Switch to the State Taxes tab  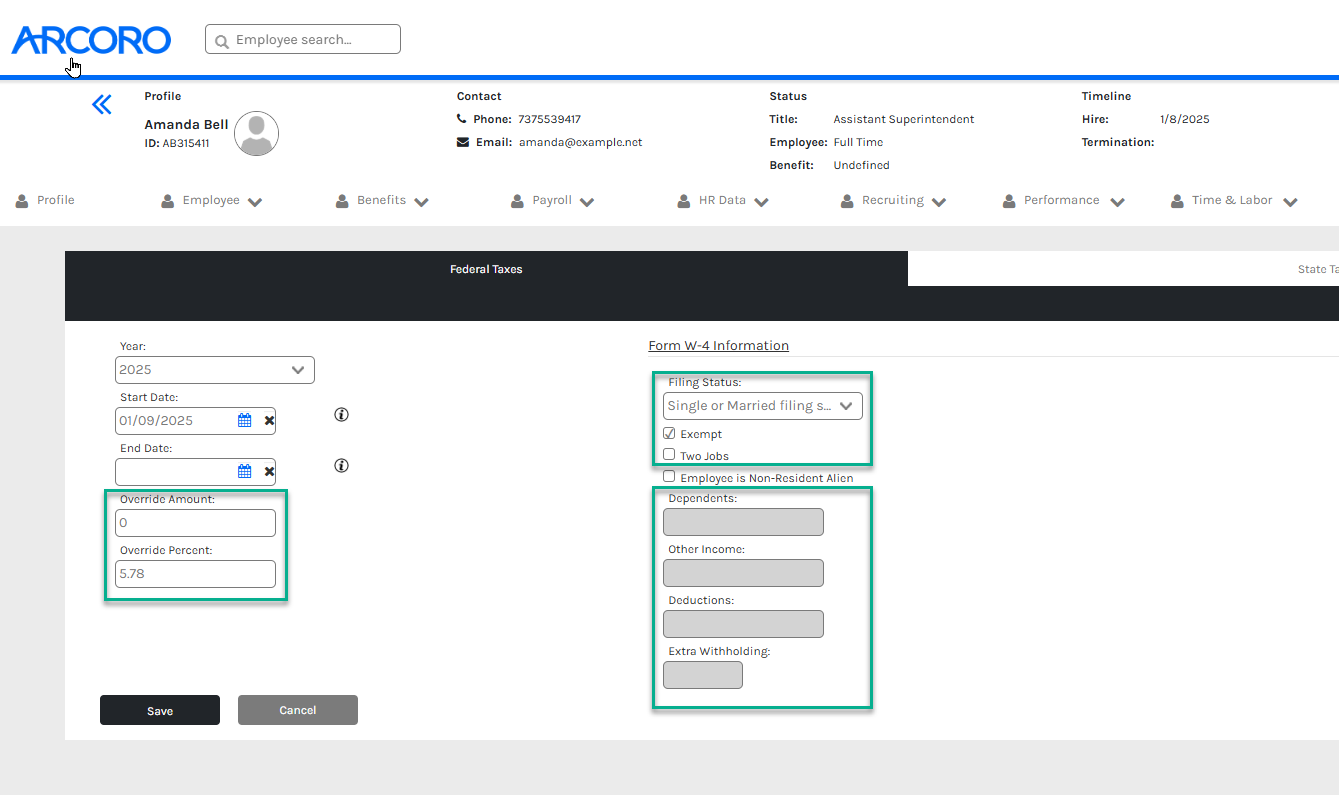(x=1123, y=269)
